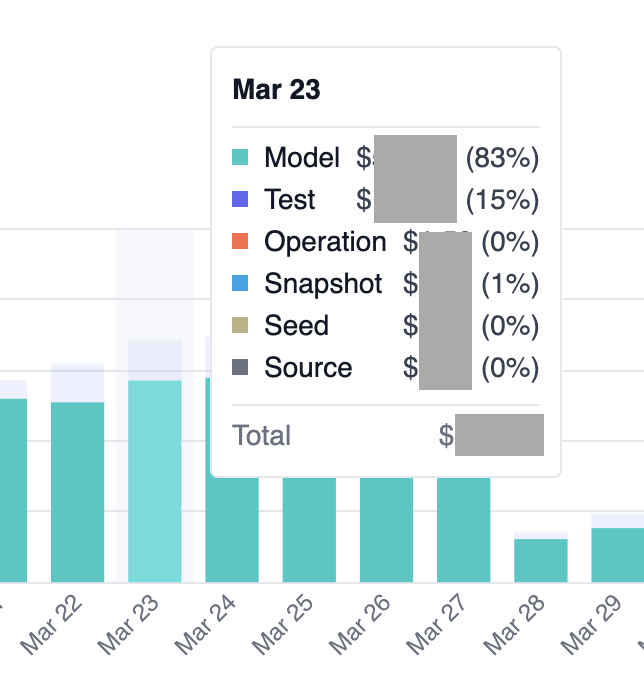Click the tan Seed legend swatch
Image resolution: width=644 pixels, height=688 pixels.
click(x=240, y=326)
